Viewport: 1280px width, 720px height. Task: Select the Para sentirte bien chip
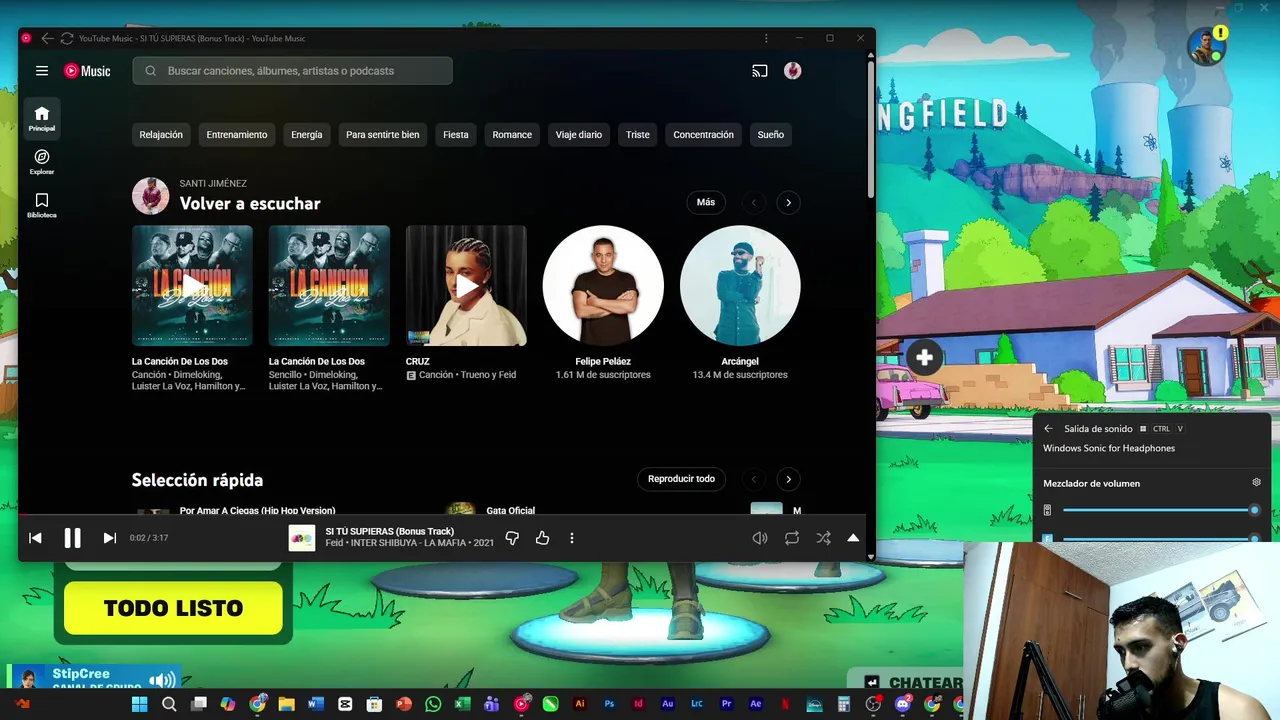tap(383, 134)
